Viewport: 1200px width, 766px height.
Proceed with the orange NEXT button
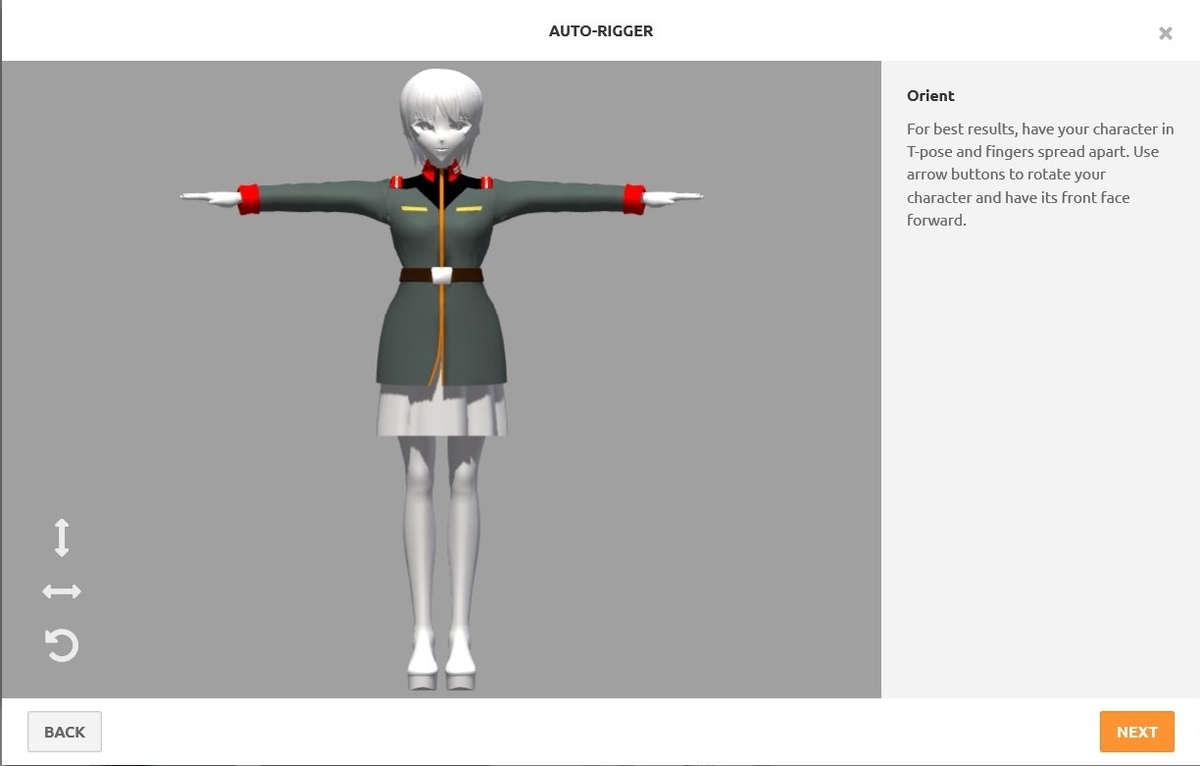(x=1137, y=732)
